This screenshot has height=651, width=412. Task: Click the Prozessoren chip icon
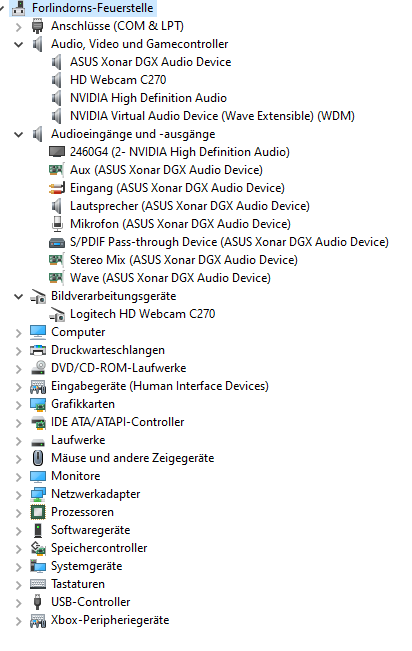38,512
